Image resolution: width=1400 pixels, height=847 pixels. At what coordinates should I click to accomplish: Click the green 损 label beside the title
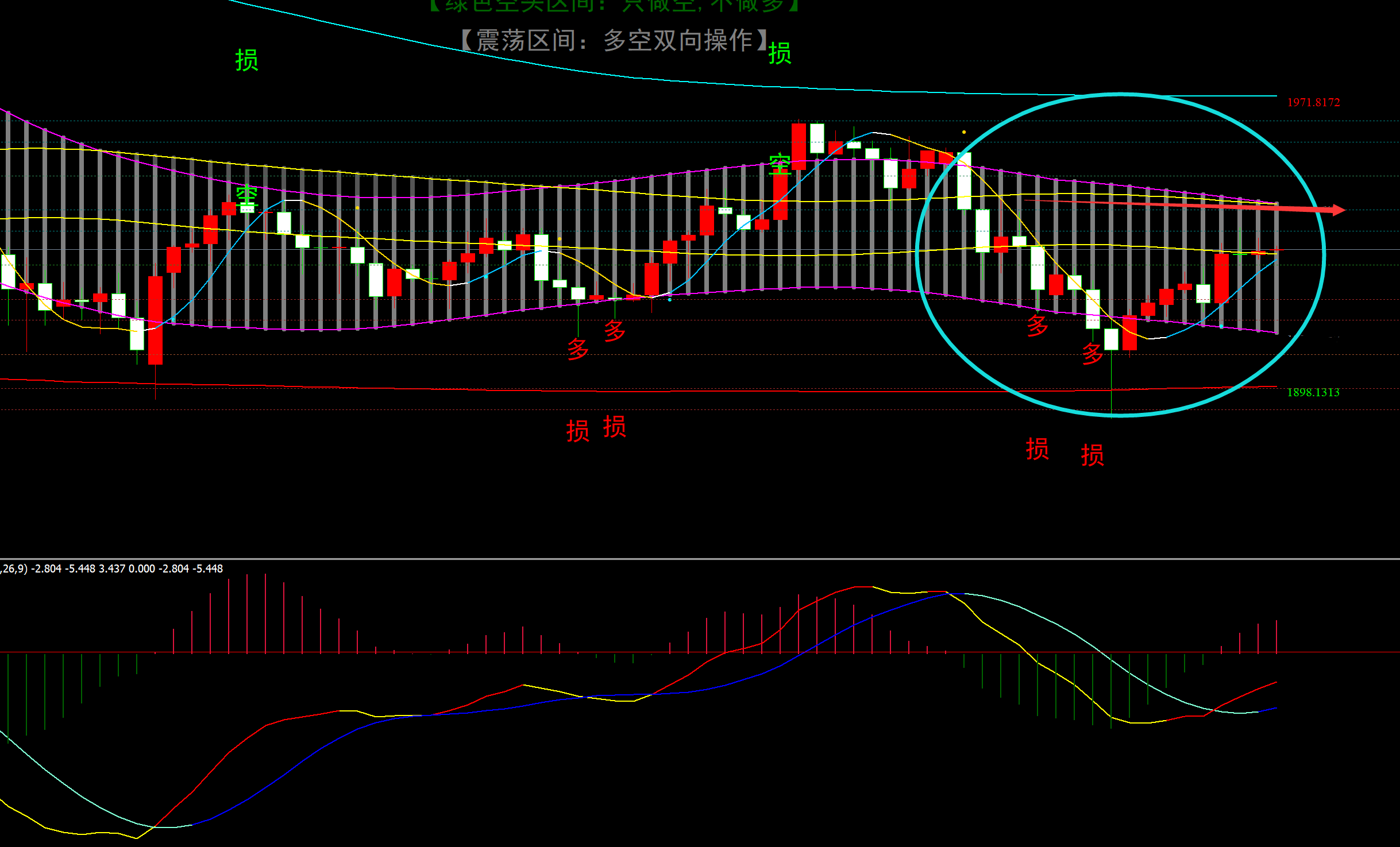pos(780,53)
